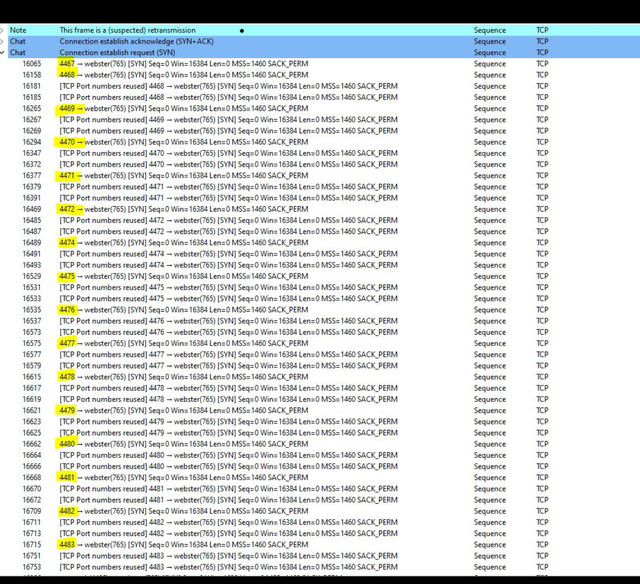Select packet 16269 entry
Screen dimensions: 640x584
pyautogui.click(x=320, y=131)
